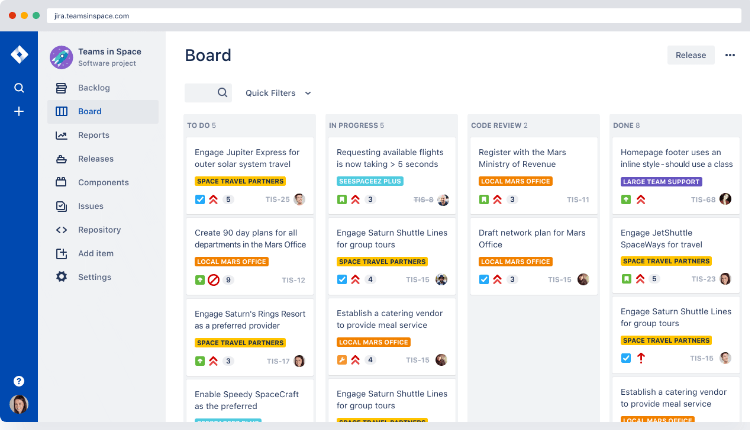The width and height of the screenshot is (750, 430).
Task: Expand the Quick Filters dropdown
Action: click(x=278, y=93)
